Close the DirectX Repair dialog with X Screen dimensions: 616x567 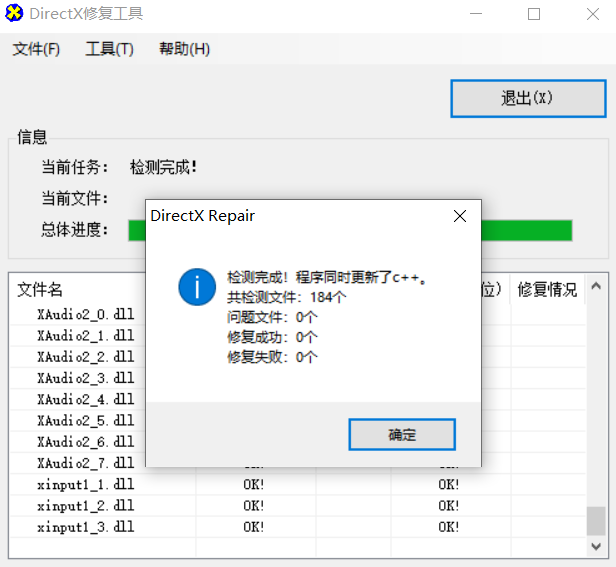click(459, 215)
